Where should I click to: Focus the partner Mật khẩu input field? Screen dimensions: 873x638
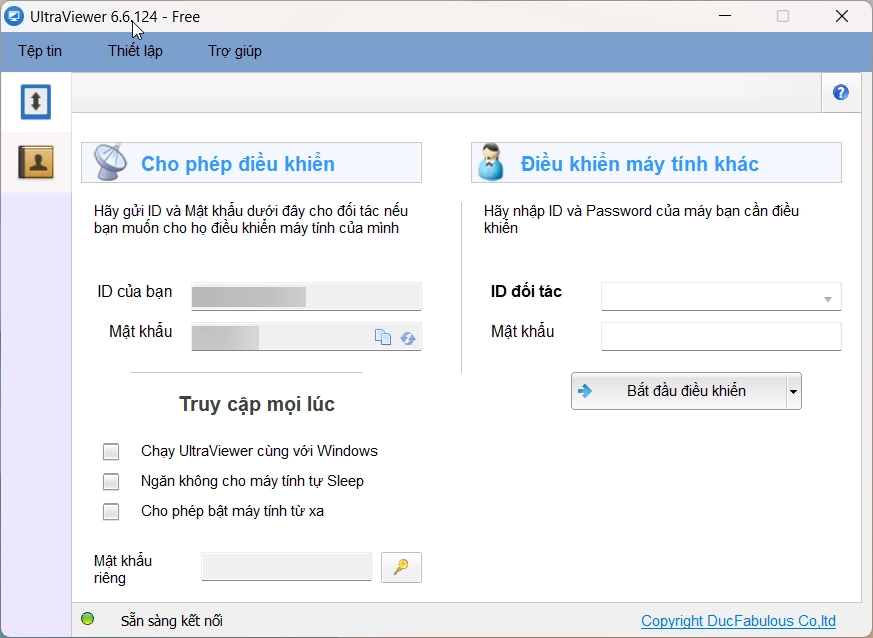point(721,337)
